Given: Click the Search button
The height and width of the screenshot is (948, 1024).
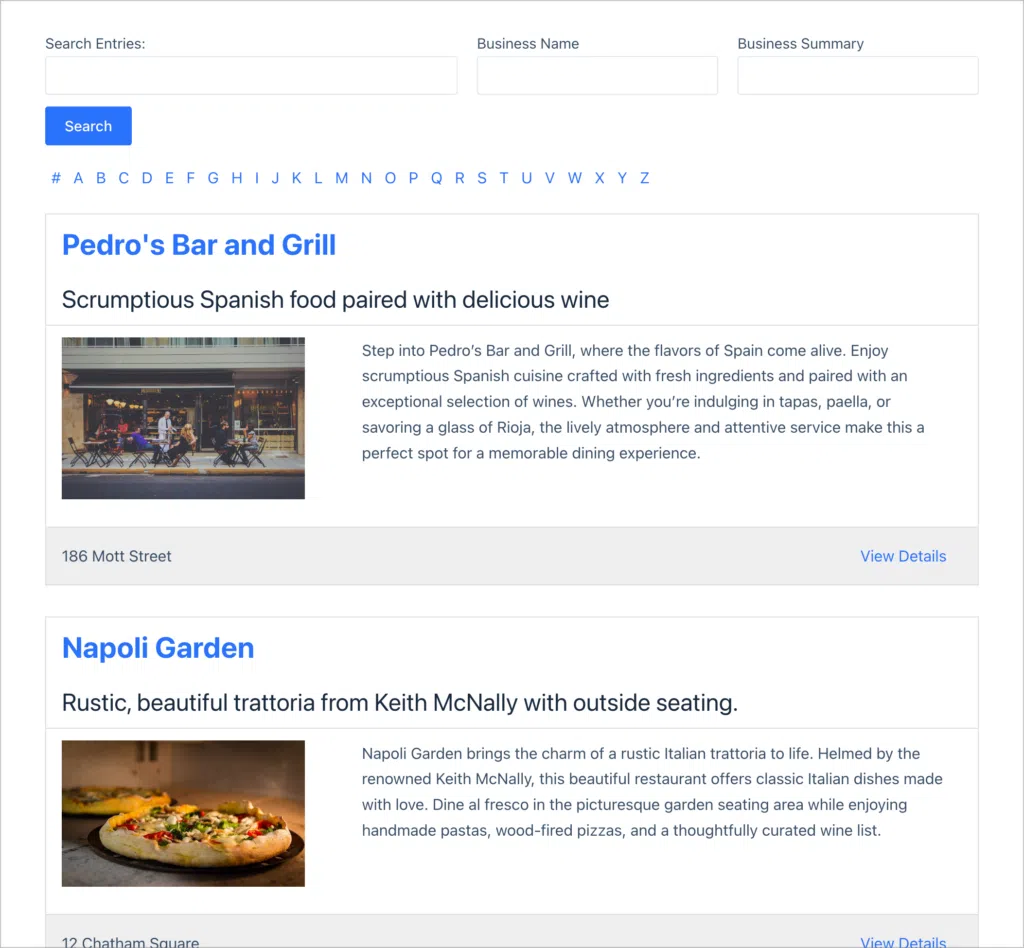Looking at the screenshot, I should (x=87, y=125).
